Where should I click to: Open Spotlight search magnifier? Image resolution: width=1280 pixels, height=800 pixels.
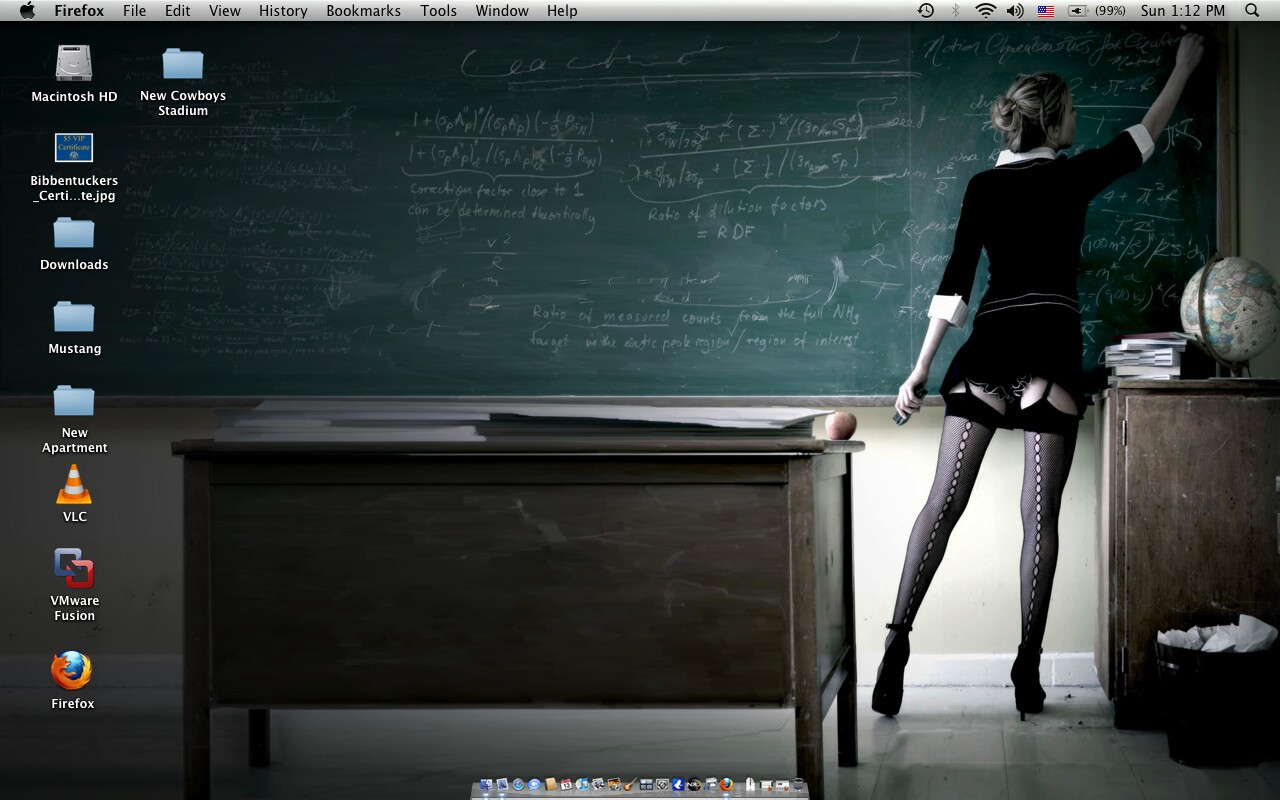tap(1252, 11)
